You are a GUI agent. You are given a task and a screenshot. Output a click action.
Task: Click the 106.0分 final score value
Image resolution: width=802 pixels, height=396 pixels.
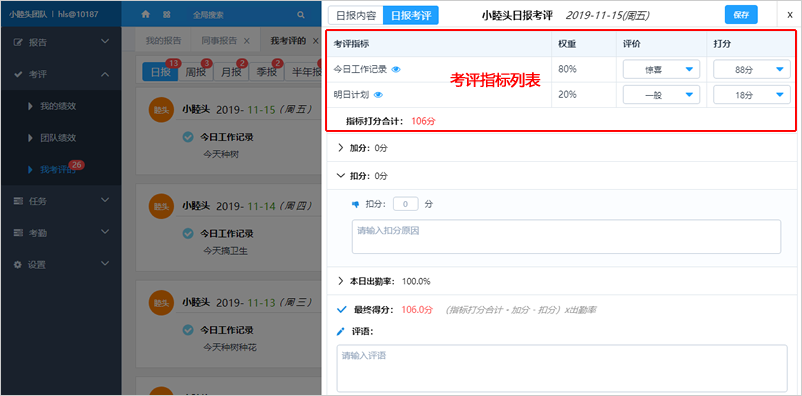417,310
